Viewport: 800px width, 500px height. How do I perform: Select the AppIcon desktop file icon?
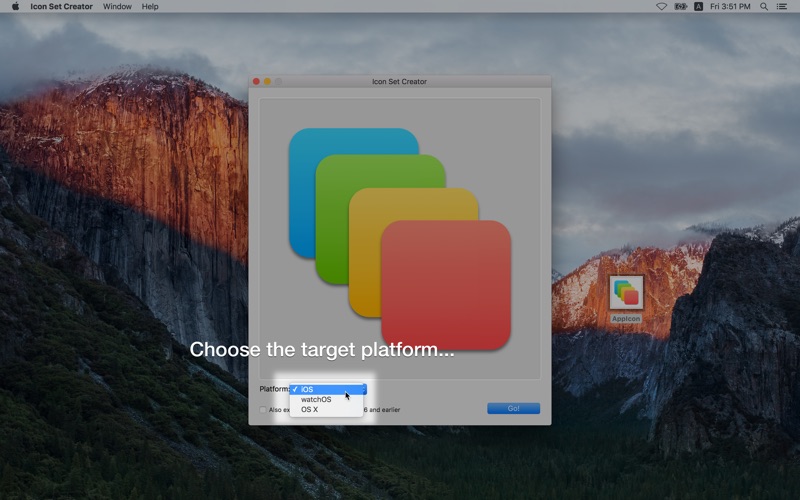click(626, 292)
